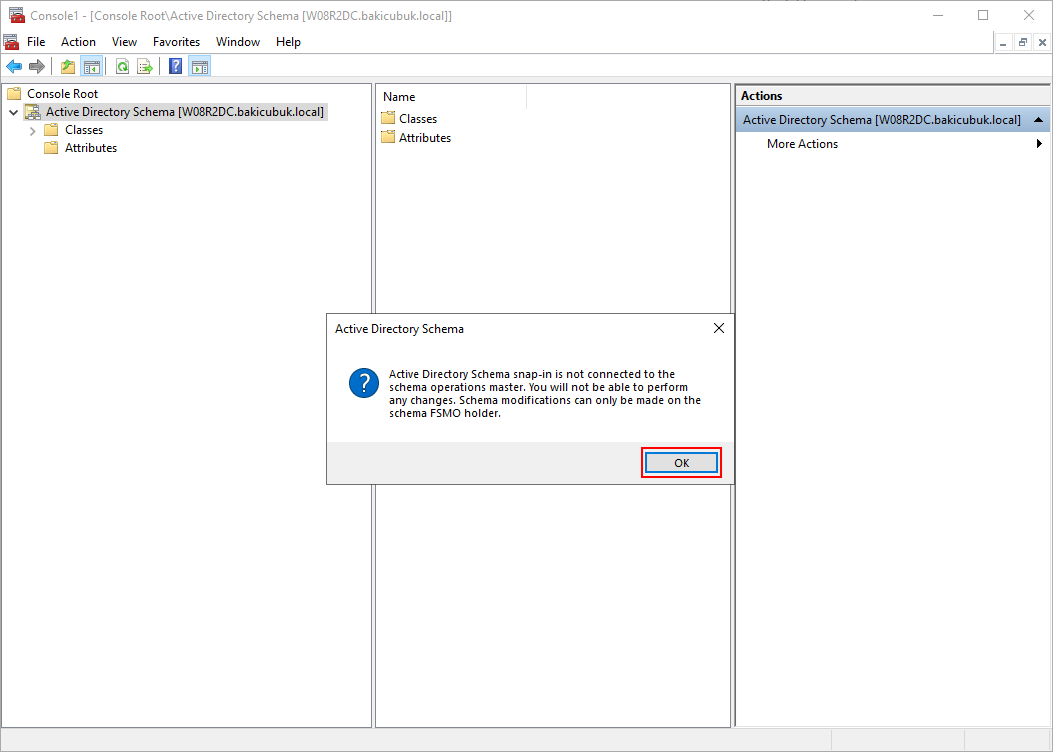Click the blue question mark dialog icon

pos(364,383)
